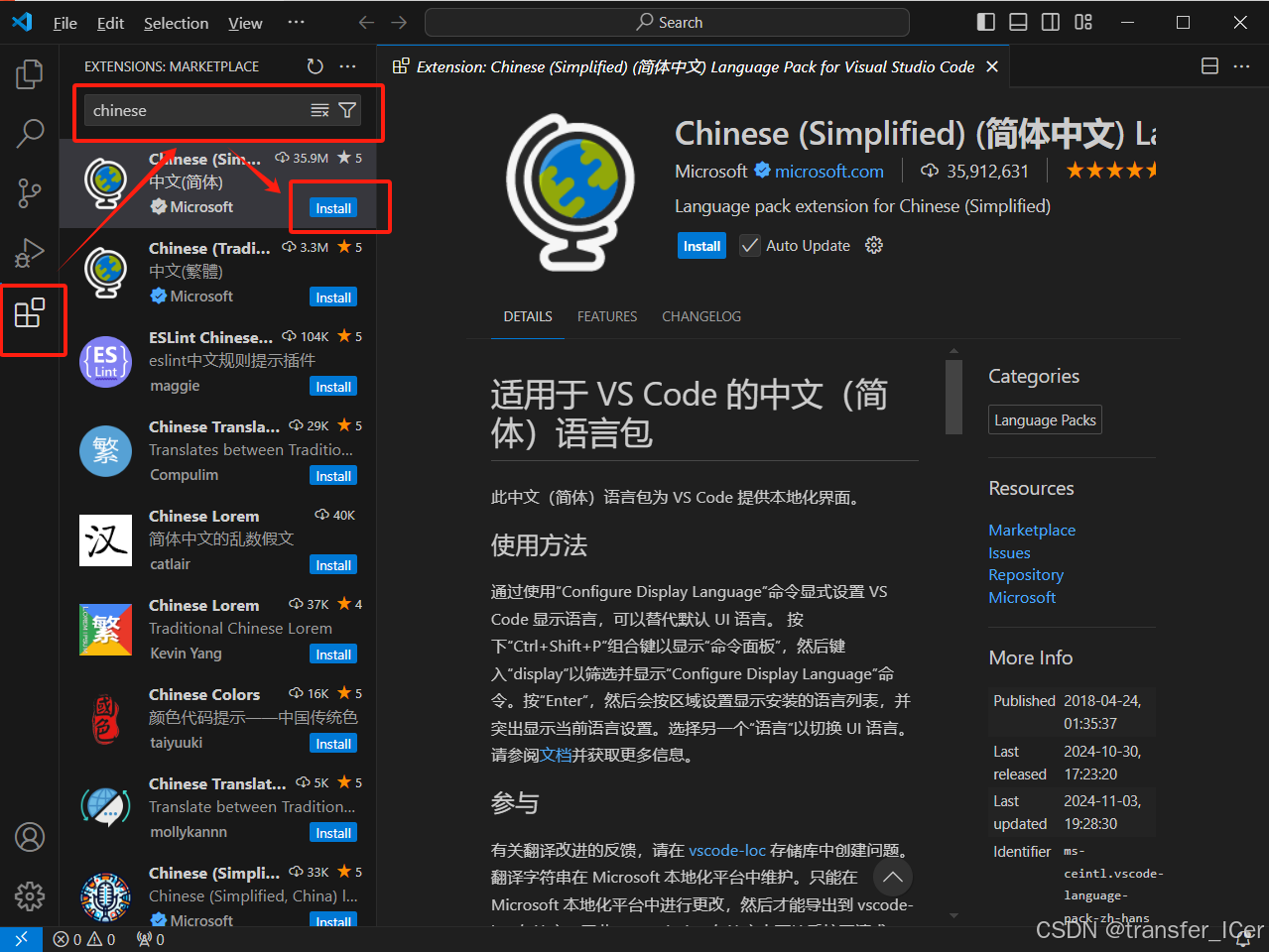
Task: Open the Repository link under Resources
Action: pyautogui.click(x=1025, y=574)
